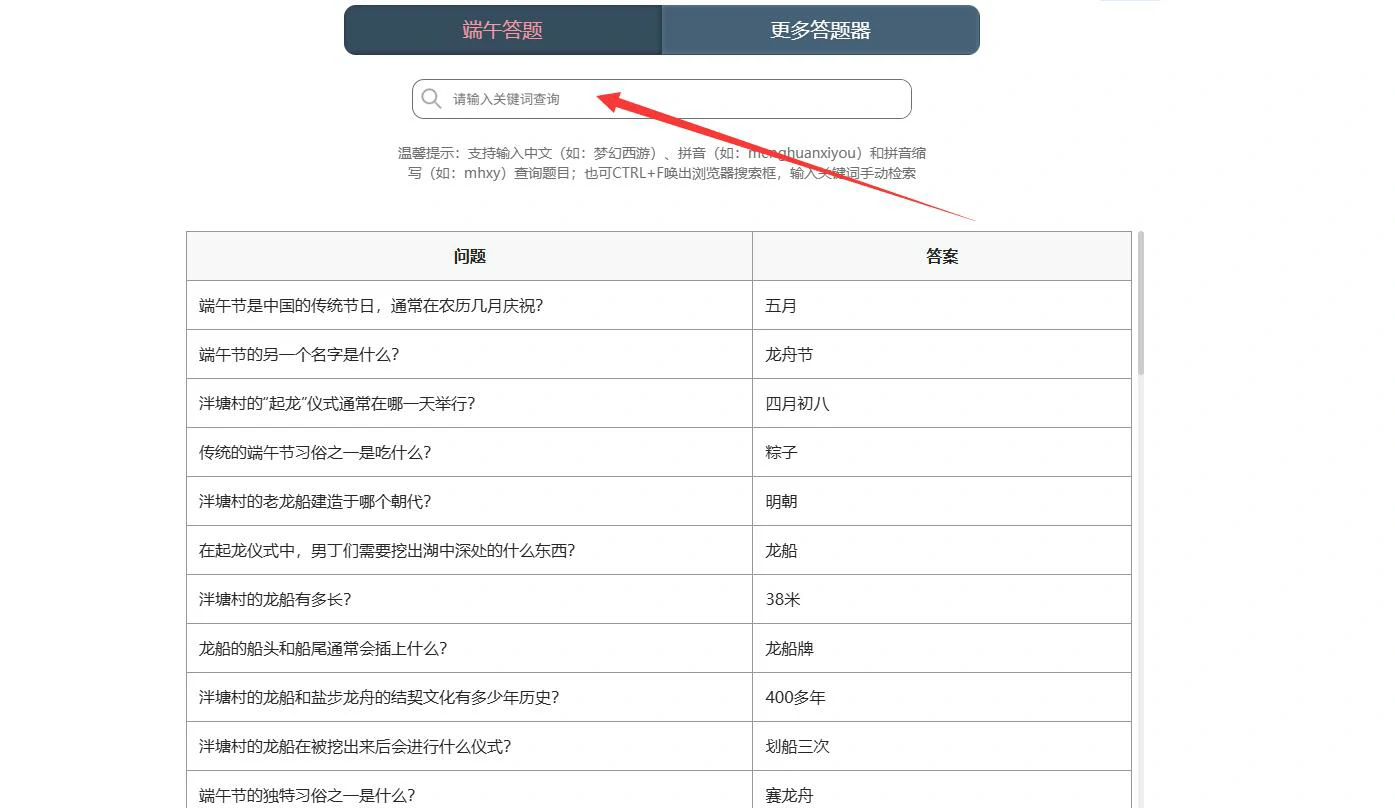This screenshot has width=1395, height=808.
Task: Select answer cell 龙船牌
Action: (942, 648)
